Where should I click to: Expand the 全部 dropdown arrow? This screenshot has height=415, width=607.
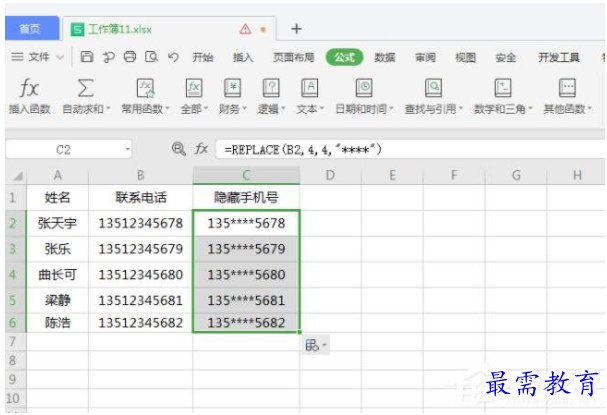click(206, 109)
